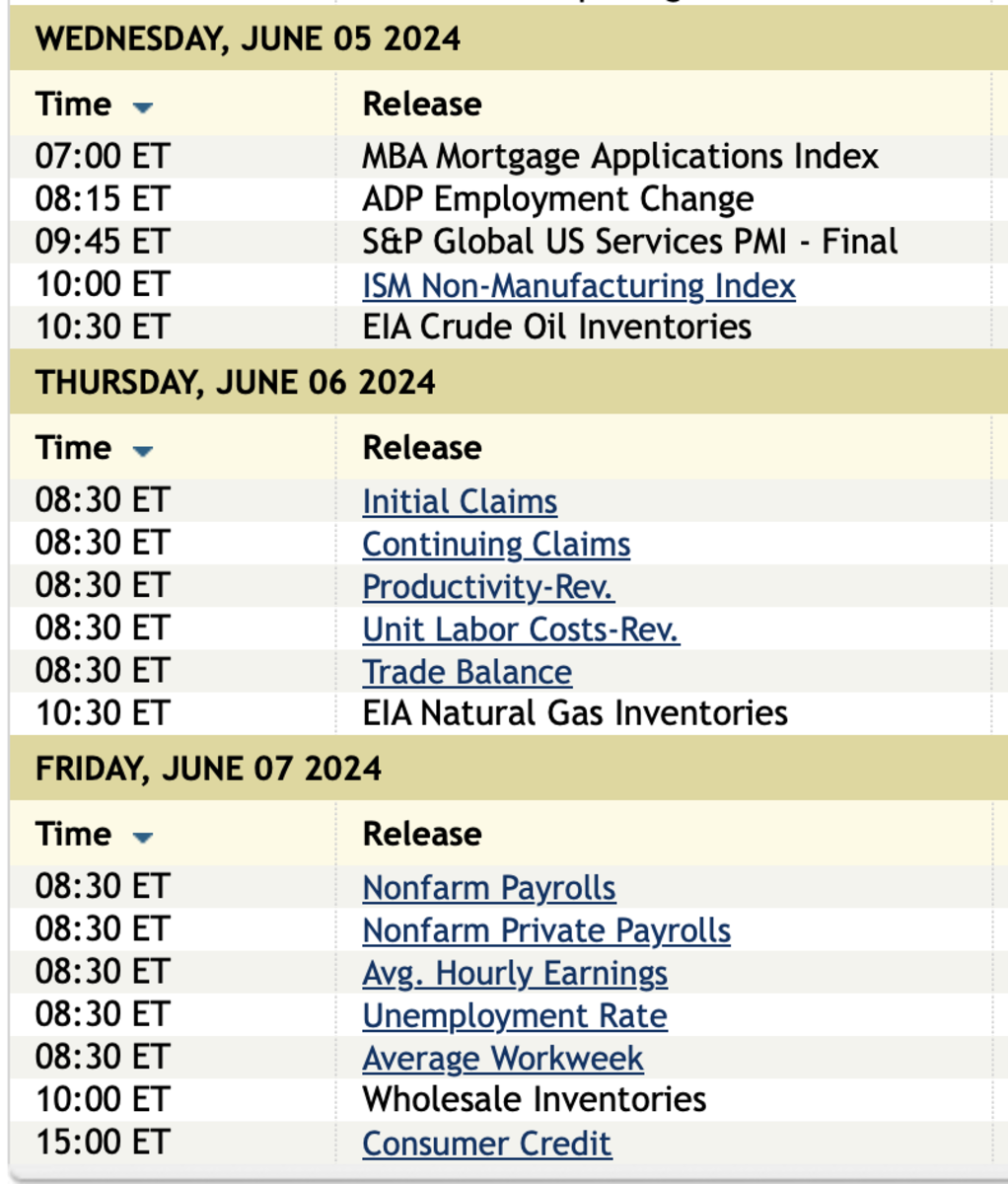Open the Nonfarm Private Payrolls link
The width and height of the screenshot is (1008, 1184).
click(546, 930)
